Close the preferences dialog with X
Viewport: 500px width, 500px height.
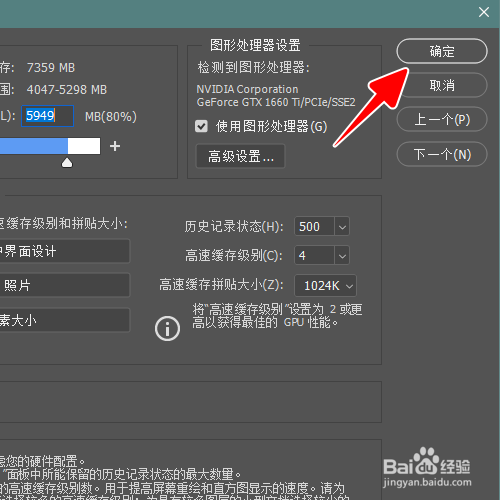[484, 12]
